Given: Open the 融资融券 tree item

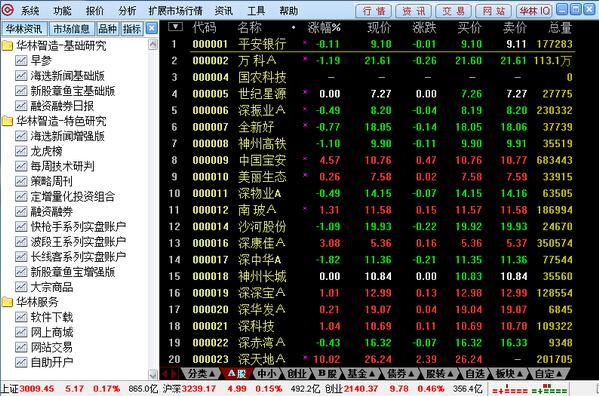Looking at the screenshot, I should point(52,212).
